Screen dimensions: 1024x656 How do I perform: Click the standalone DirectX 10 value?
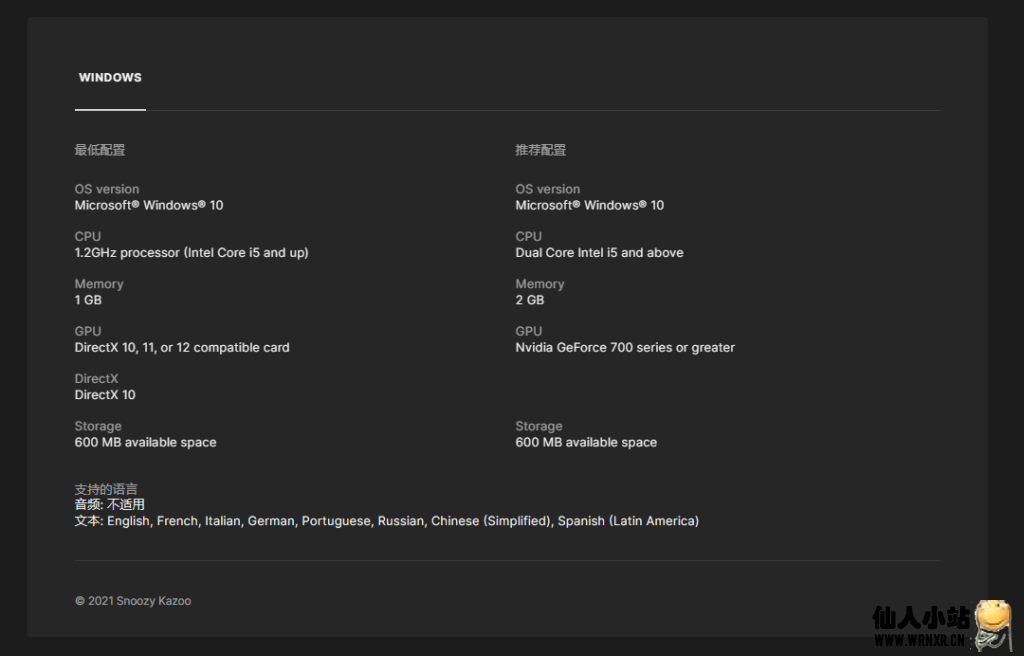(x=105, y=395)
